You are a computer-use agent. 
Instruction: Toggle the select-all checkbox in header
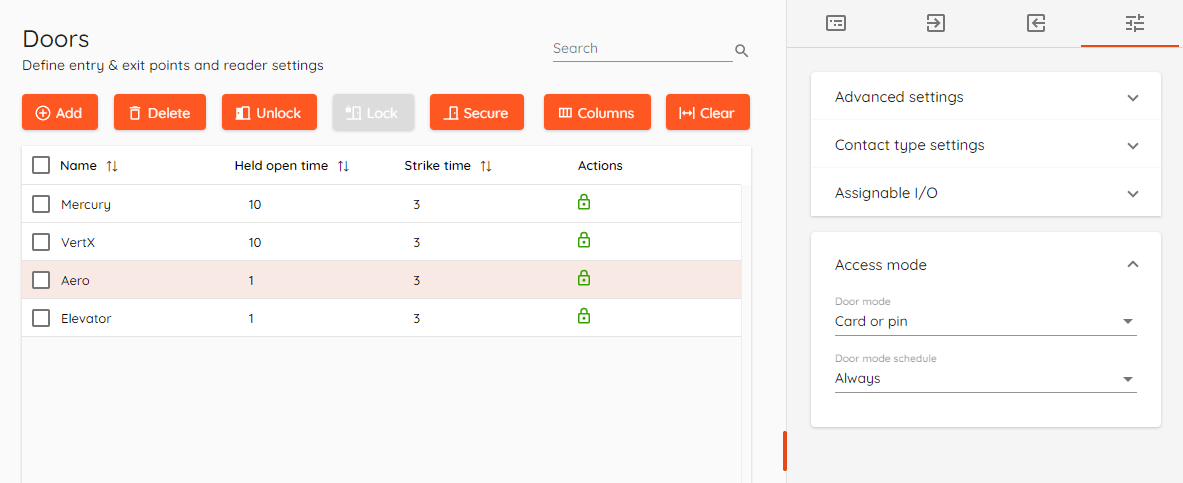pos(41,165)
